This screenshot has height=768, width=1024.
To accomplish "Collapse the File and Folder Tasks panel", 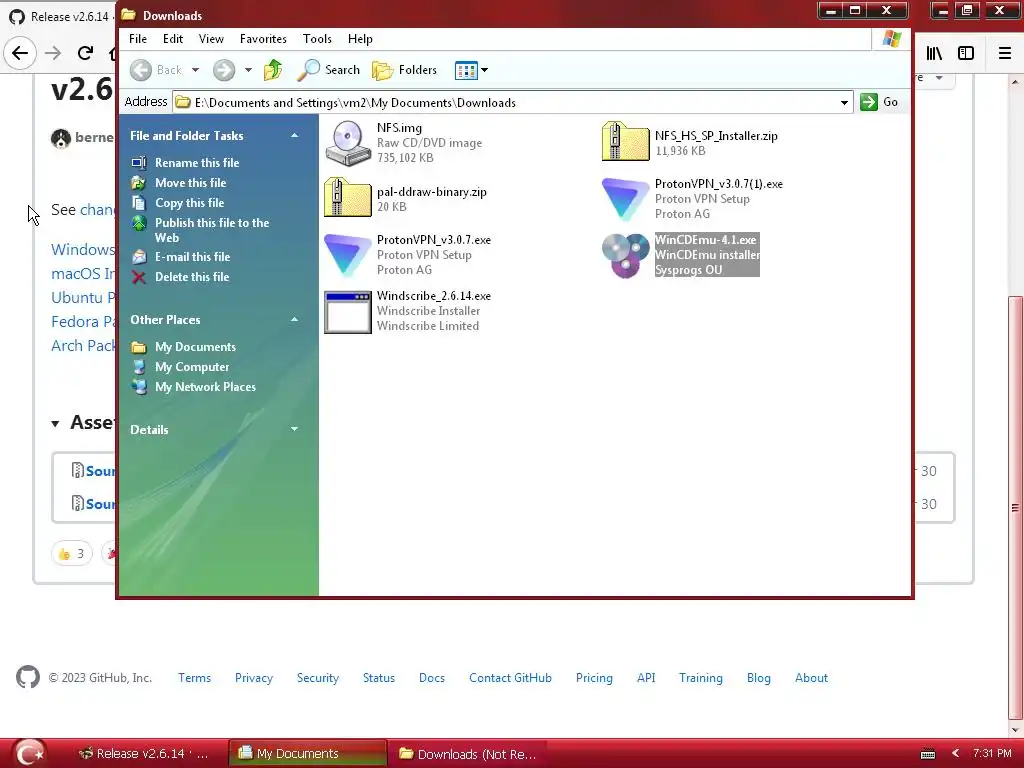I will coord(295,135).
